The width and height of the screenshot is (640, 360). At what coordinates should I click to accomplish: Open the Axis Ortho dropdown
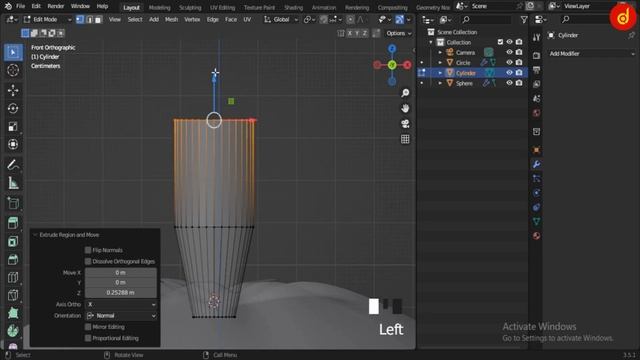[121, 304]
